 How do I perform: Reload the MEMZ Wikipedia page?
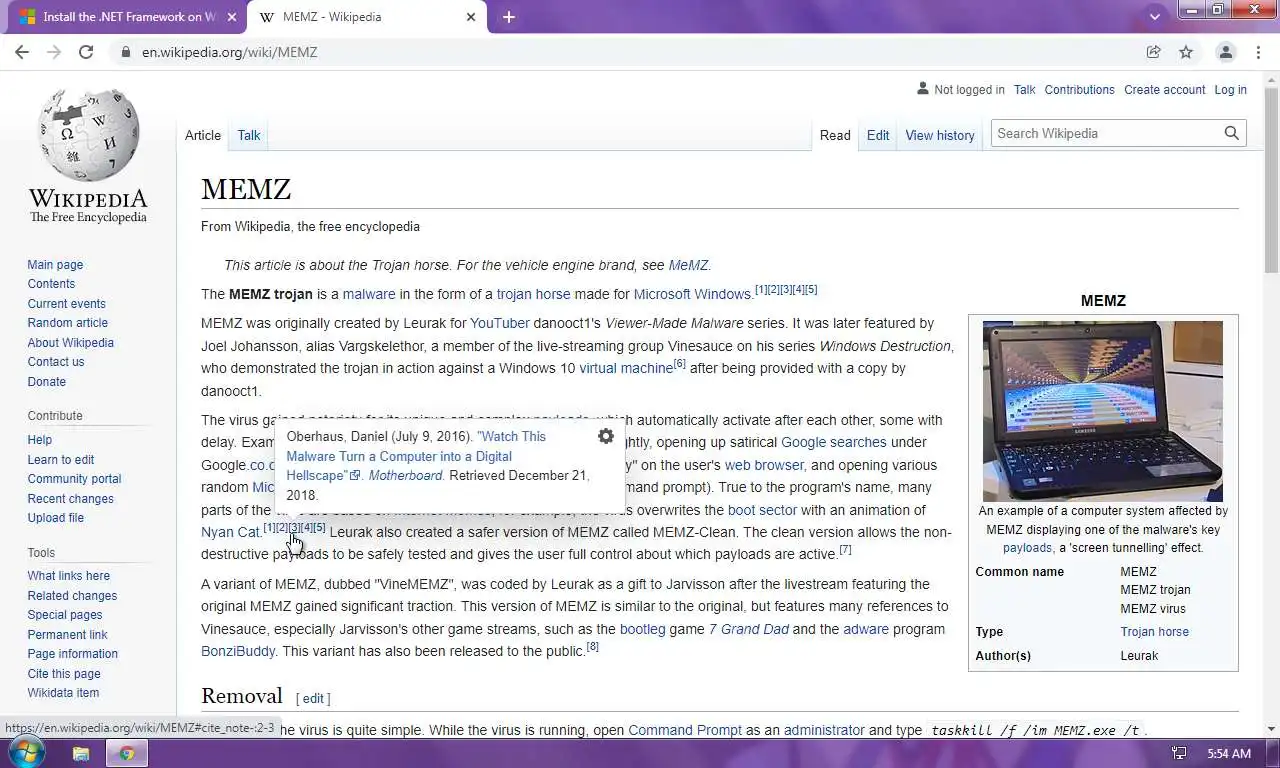(x=86, y=52)
